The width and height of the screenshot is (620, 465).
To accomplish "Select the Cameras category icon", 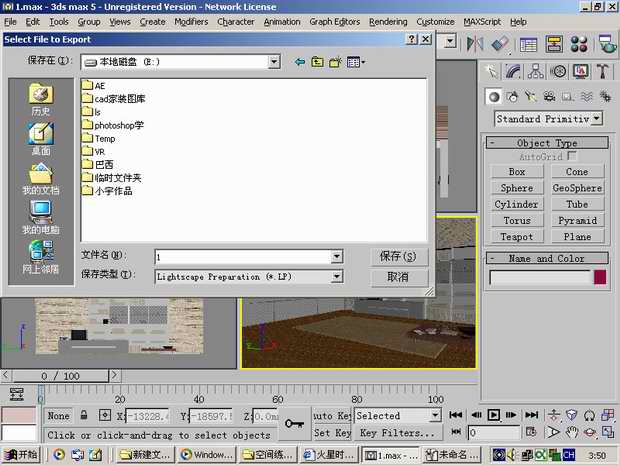I will [x=549, y=97].
